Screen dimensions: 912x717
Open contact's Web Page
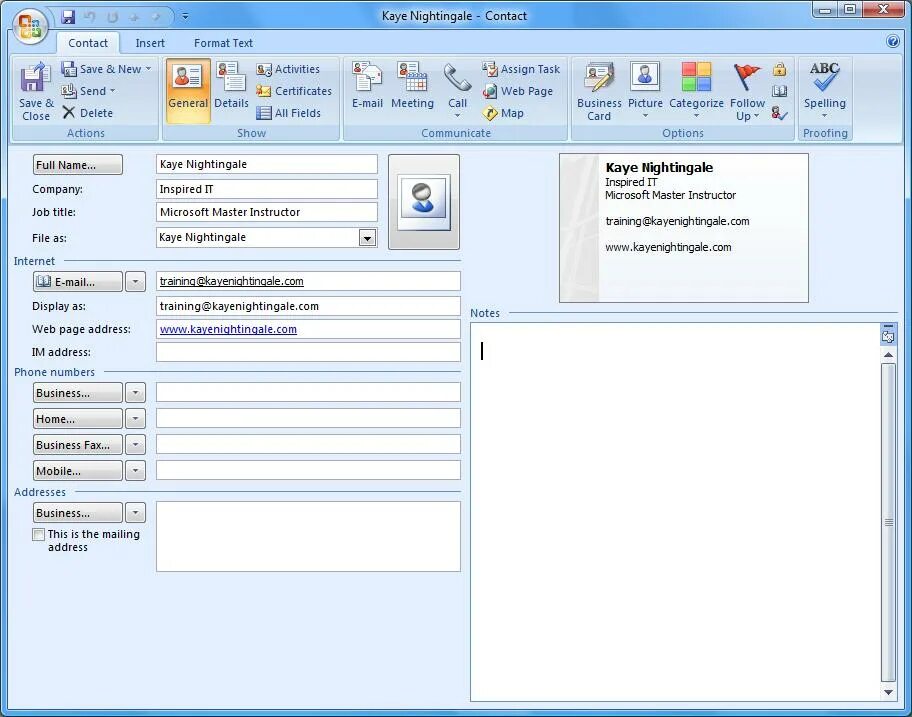click(x=518, y=91)
